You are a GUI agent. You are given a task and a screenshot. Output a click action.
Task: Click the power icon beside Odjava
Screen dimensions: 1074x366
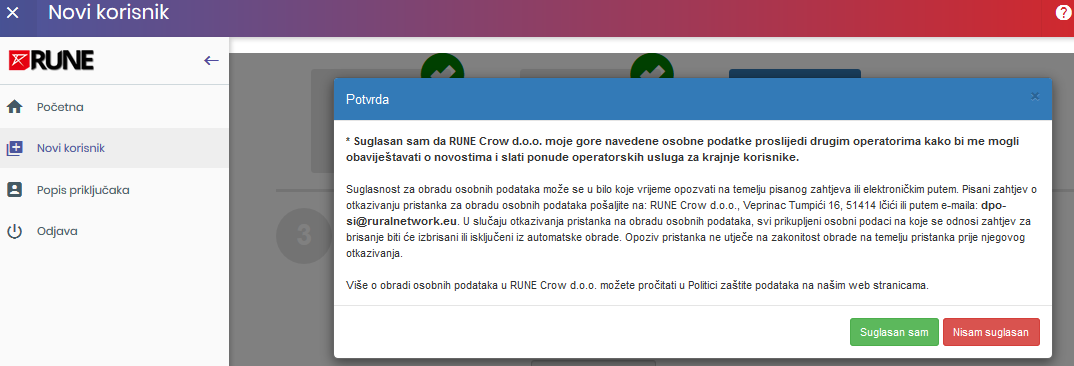tap(14, 231)
